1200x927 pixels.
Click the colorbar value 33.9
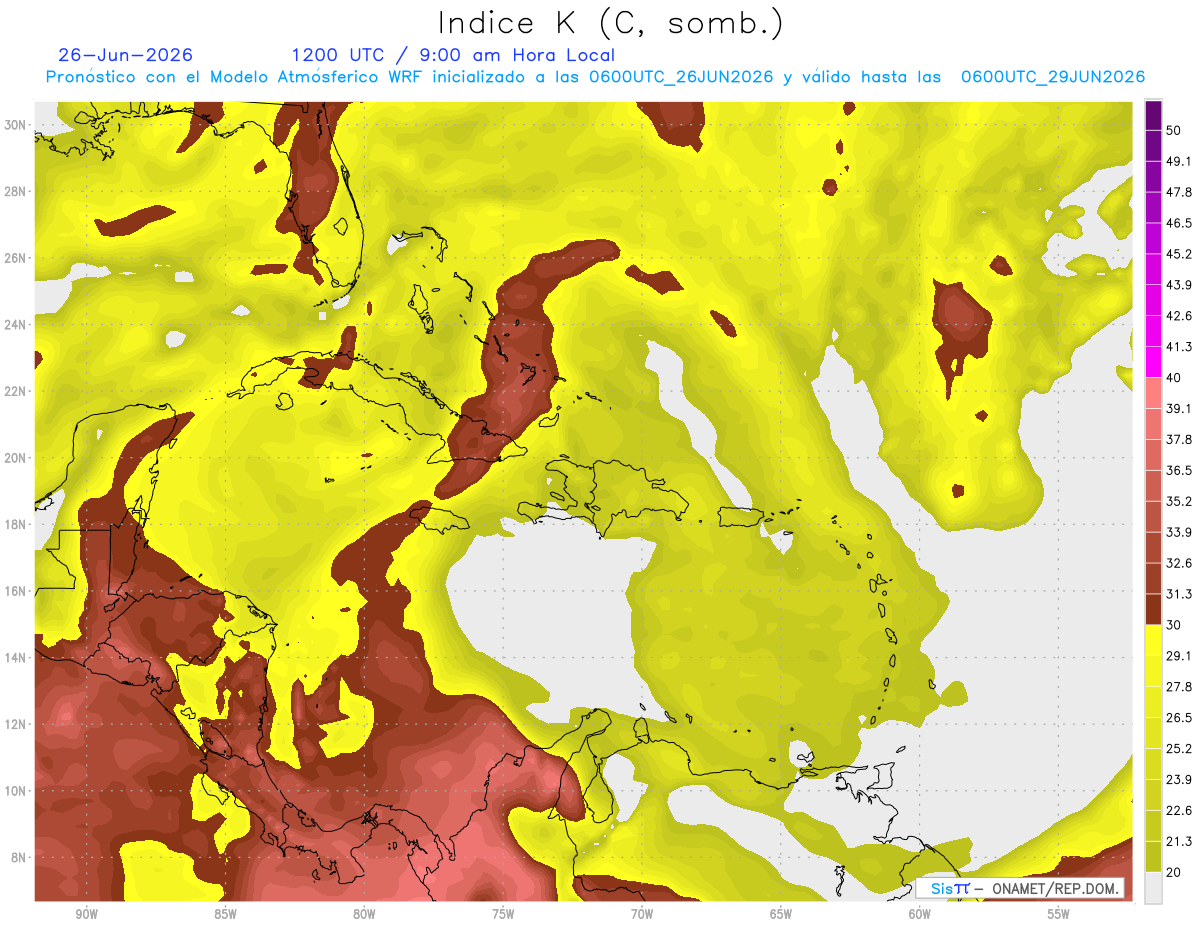(1179, 532)
